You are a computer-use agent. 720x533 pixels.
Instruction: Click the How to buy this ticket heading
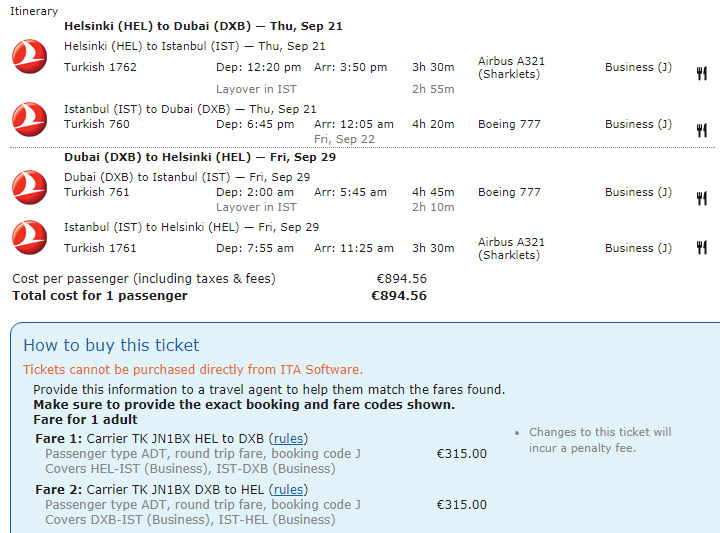[112, 345]
